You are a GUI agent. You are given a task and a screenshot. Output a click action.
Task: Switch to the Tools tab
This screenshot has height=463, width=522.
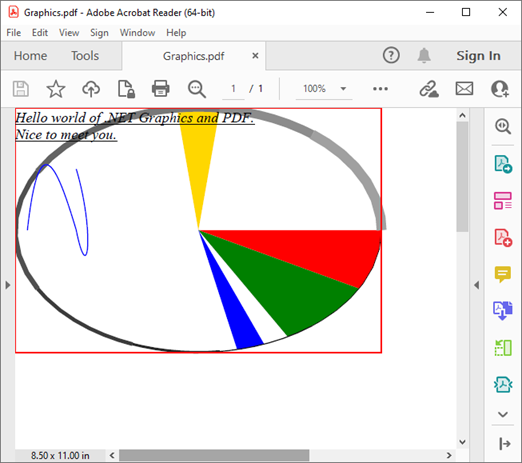coord(85,56)
